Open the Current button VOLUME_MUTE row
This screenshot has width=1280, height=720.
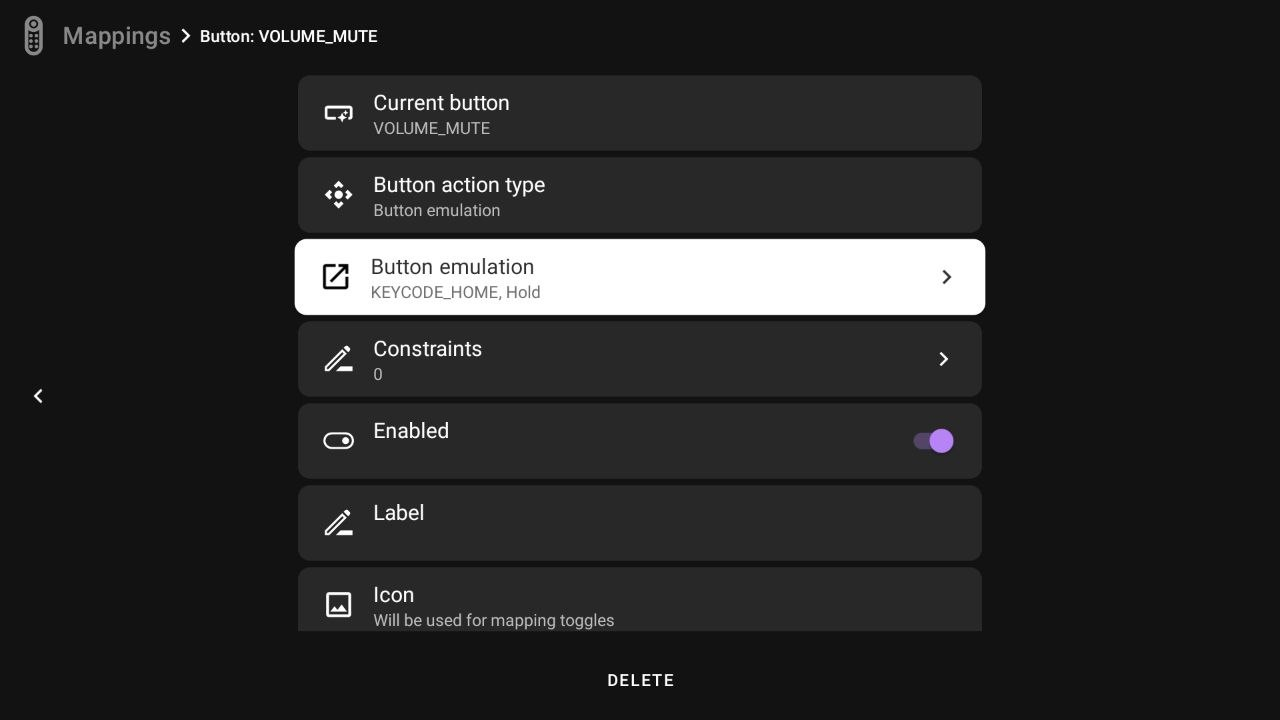pyautogui.click(x=640, y=114)
